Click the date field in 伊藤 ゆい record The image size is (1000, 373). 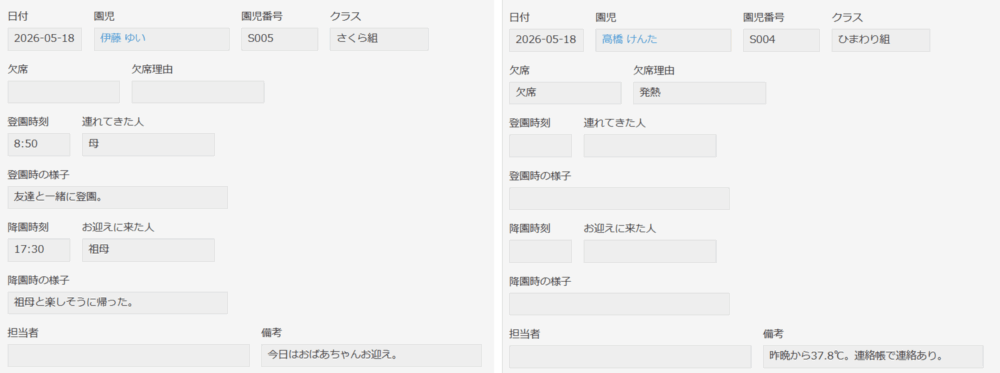(45, 39)
